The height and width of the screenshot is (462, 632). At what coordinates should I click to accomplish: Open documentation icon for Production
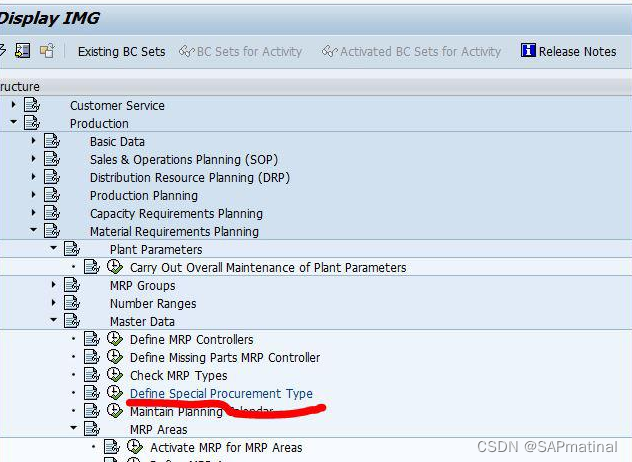(x=32, y=123)
